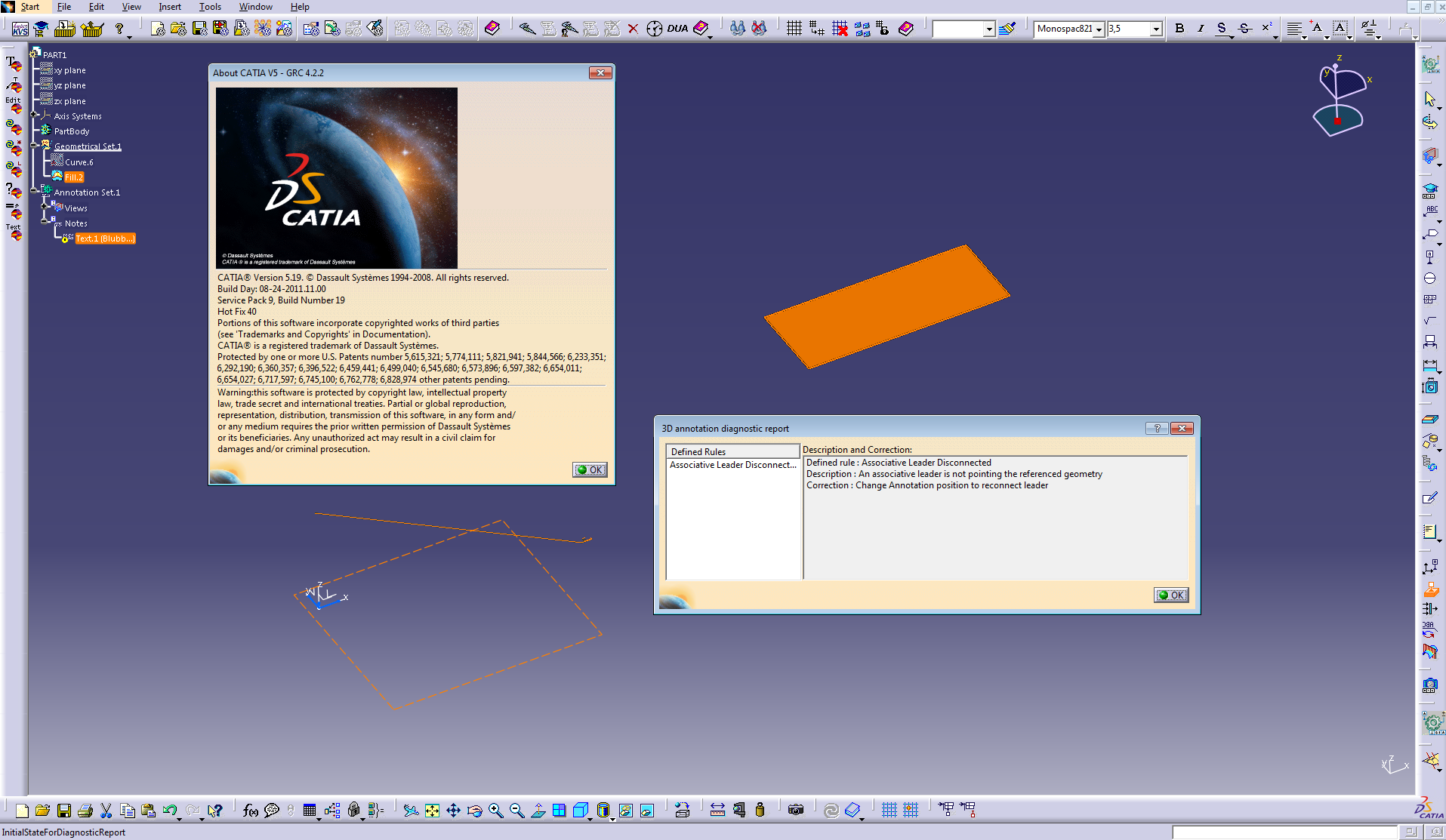This screenshot has width=1446, height=840.
Task: Click the Cut scissors icon
Action: coord(106,810)
